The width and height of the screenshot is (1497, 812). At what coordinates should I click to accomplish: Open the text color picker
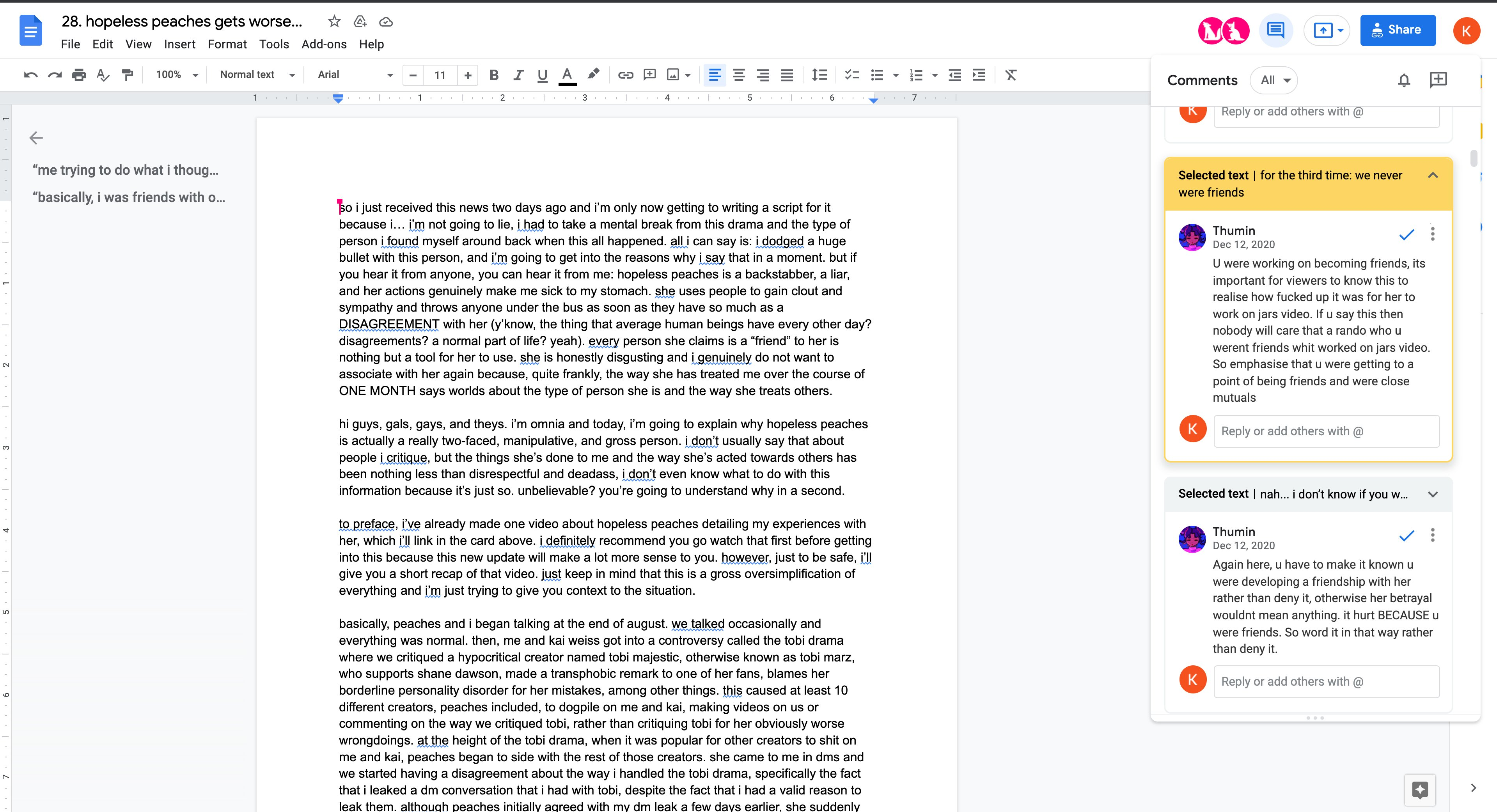tap(567, 75)
